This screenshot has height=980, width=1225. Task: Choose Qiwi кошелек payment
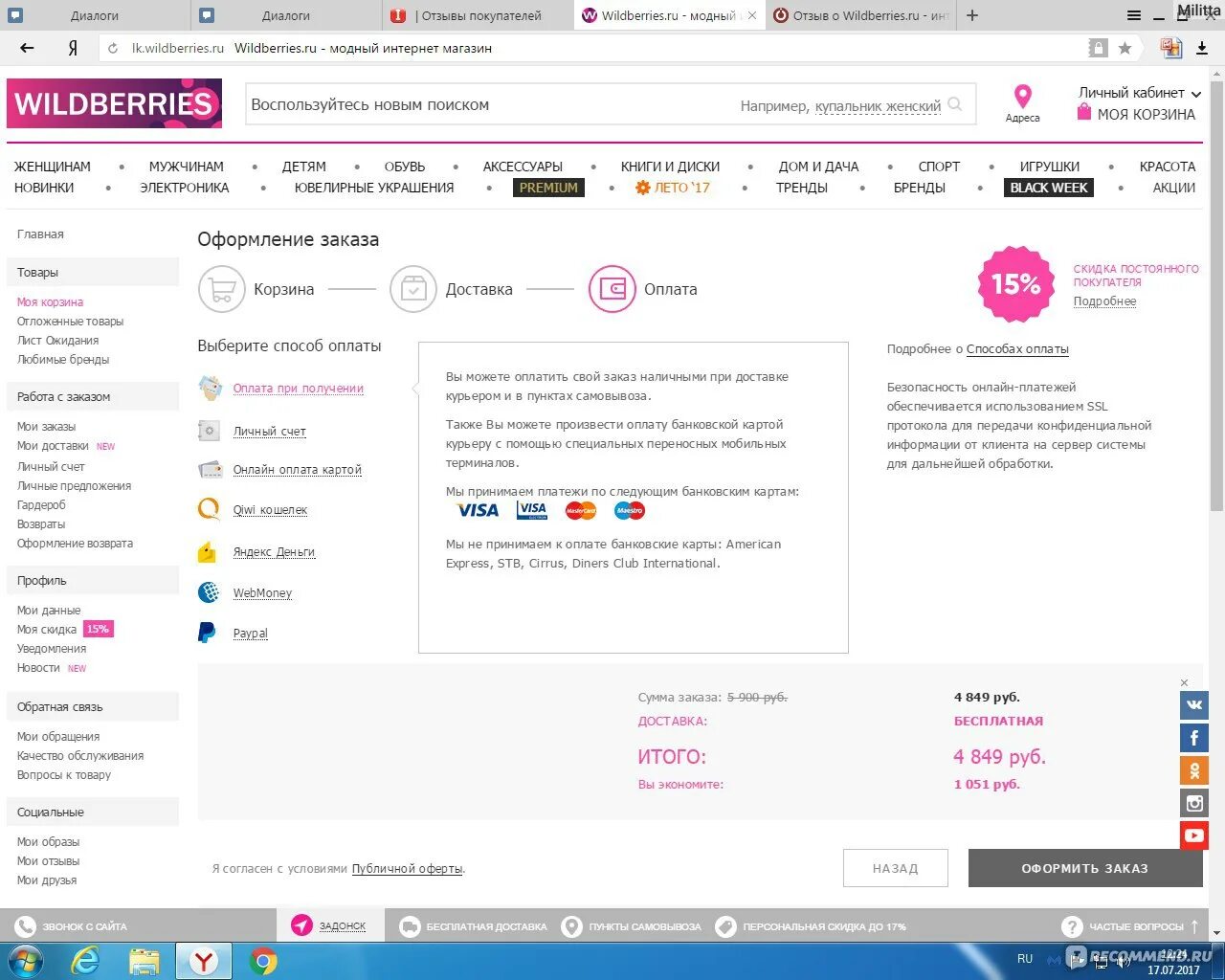(x=270, y=510)
